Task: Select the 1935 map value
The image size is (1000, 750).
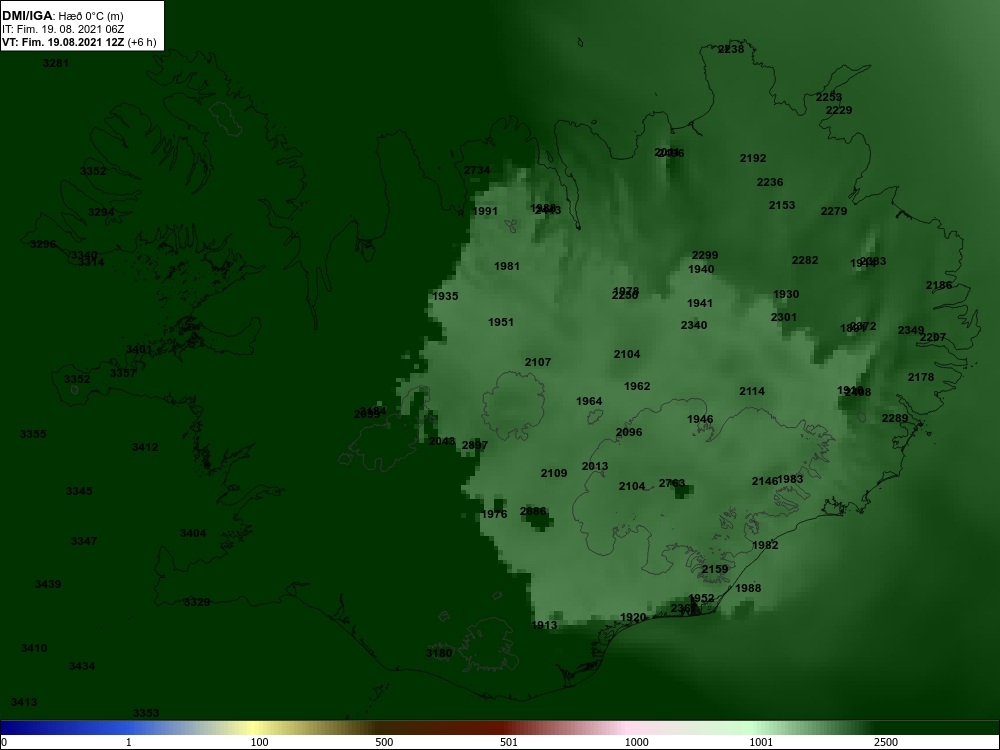Action: 445,297
